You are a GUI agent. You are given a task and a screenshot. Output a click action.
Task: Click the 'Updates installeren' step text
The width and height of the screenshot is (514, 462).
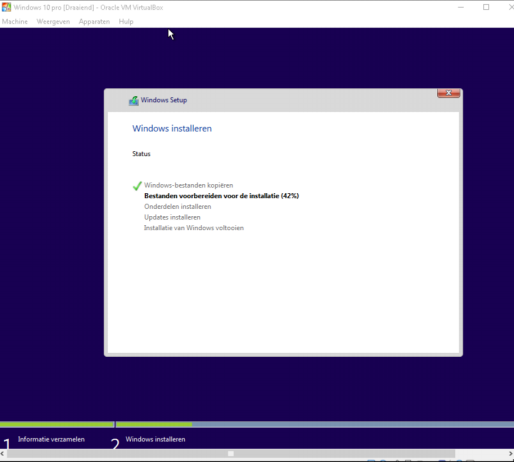coord(172,217)
